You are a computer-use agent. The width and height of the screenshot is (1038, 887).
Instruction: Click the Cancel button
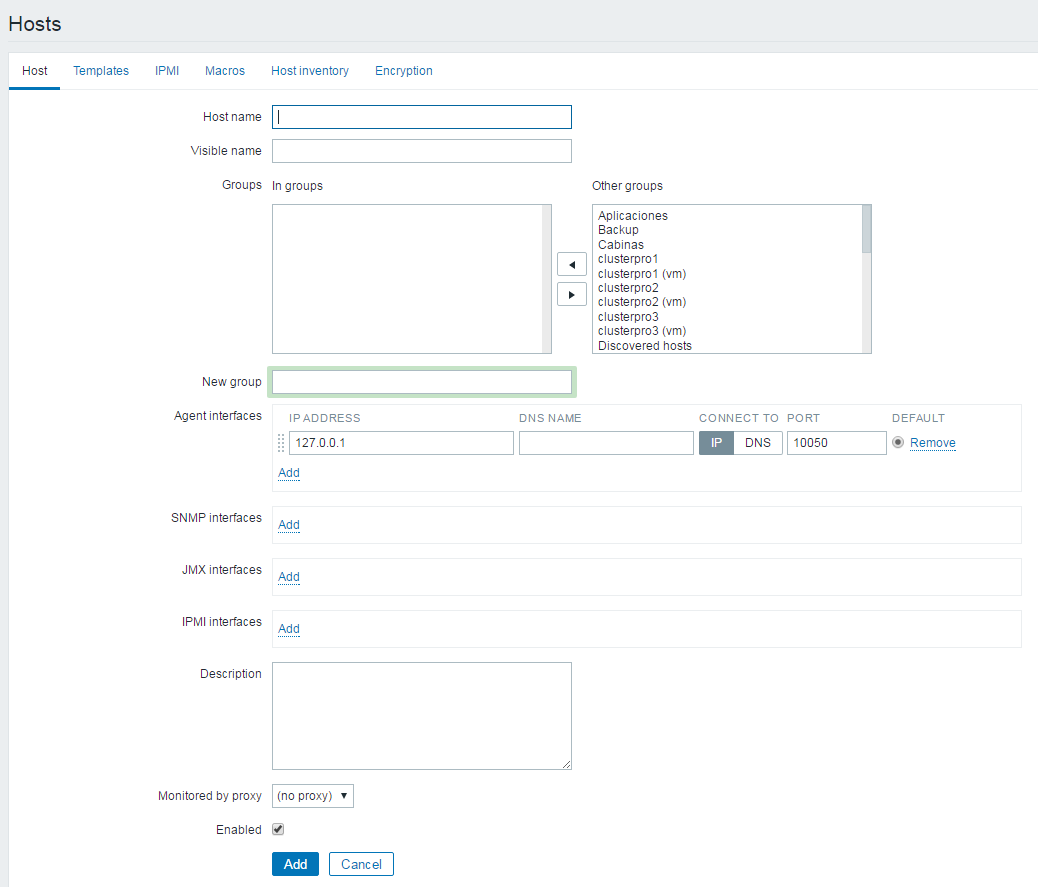(x=362, y=864)
